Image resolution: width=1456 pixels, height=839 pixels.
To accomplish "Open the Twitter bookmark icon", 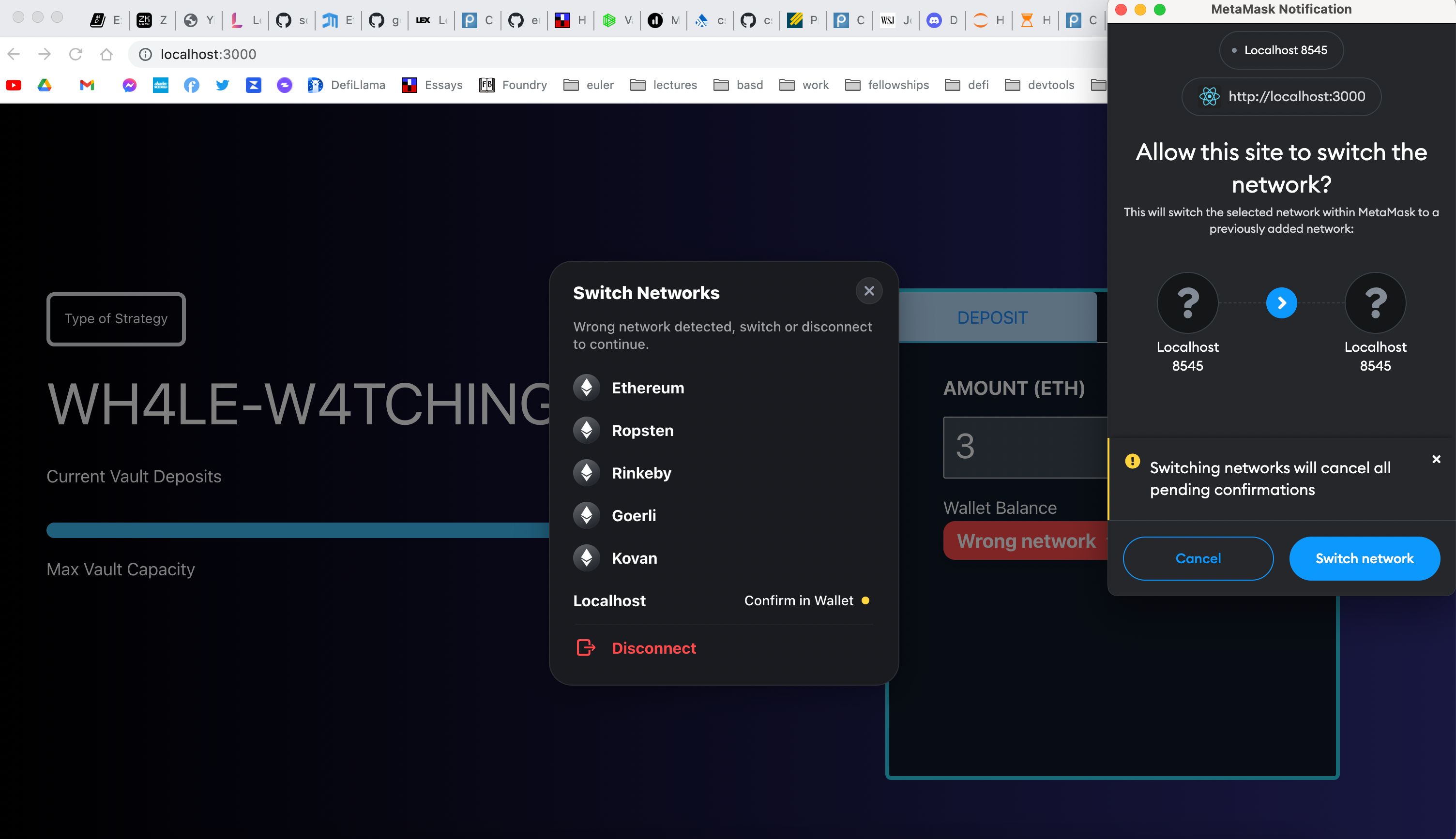I will click(223, 85).
